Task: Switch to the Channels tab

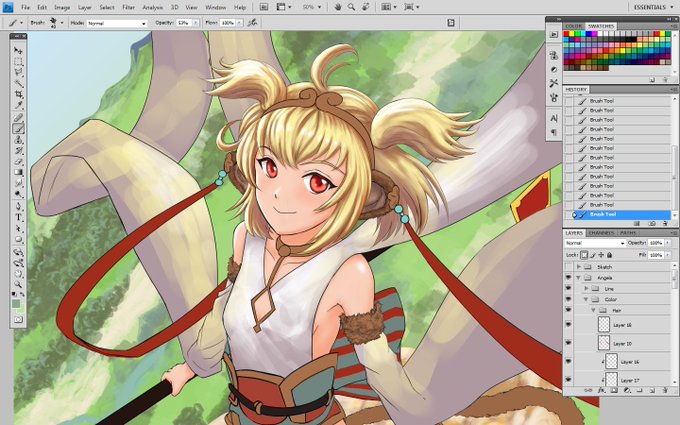Action: (x=601, y=233)
